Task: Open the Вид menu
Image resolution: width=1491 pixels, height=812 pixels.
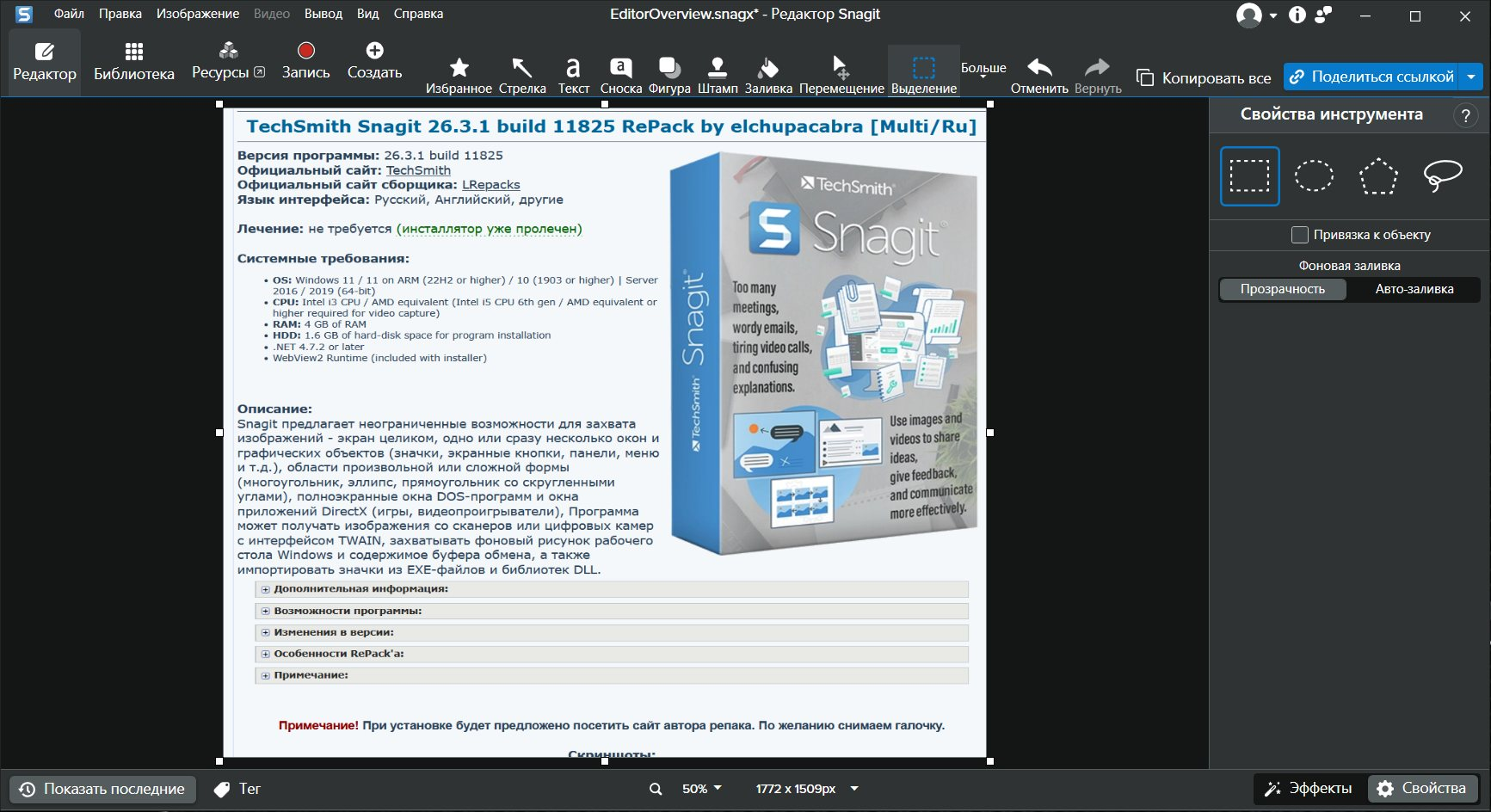Action: [368, 14]
